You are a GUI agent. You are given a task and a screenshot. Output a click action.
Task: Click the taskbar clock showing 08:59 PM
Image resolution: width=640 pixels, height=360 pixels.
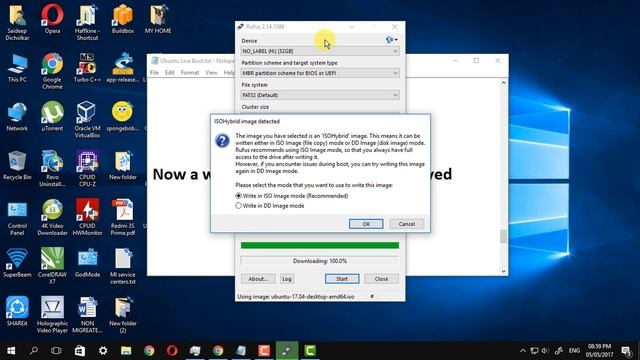[599, 351]
